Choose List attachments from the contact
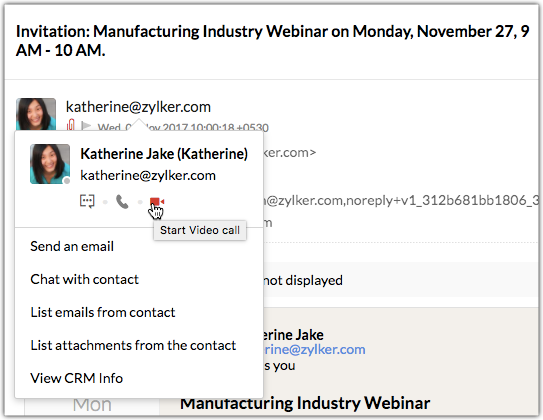The image size is (543, 420). [x=133, y=345]
